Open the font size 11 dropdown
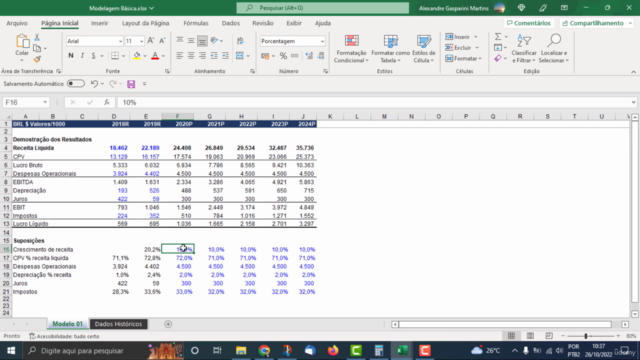The width and height of the screenshot is (640, 360). 142,41
